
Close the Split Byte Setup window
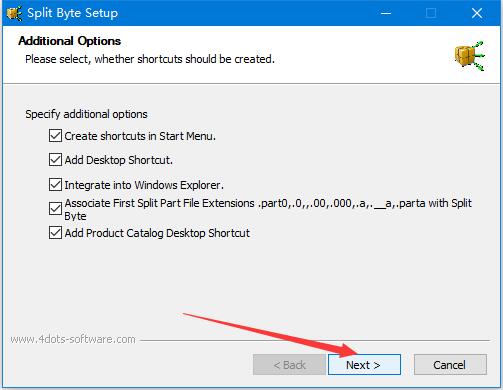(x=477, y=13)
